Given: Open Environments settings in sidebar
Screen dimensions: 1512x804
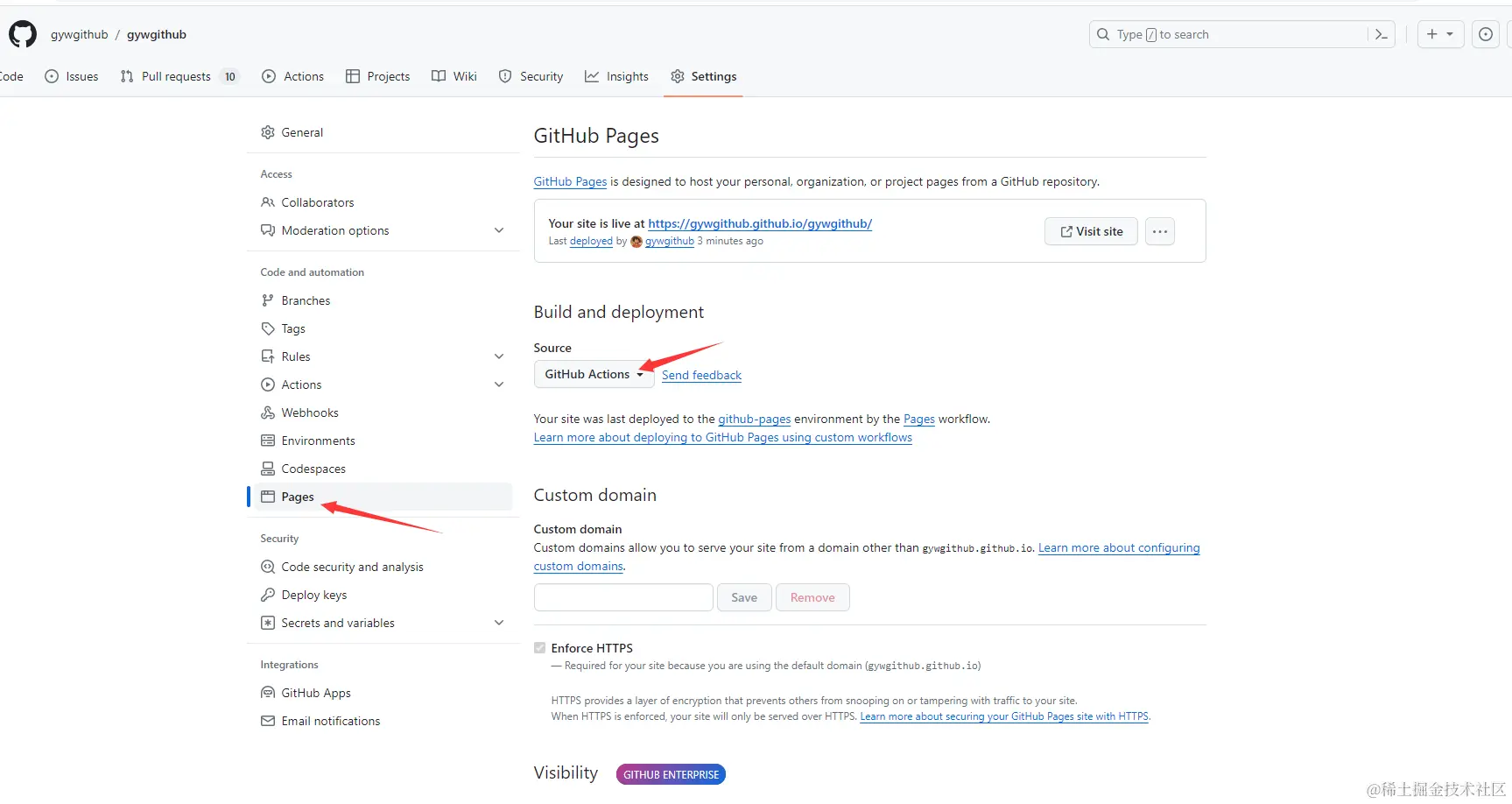Looking at the screenshot, I should coord(318,441).
